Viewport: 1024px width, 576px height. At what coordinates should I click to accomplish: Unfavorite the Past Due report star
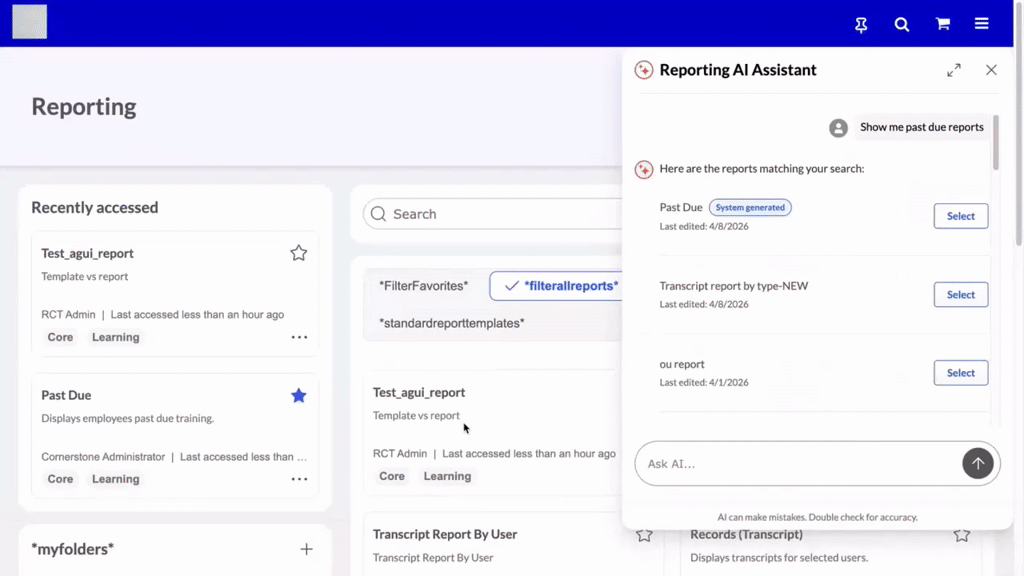tap(298, 395)
